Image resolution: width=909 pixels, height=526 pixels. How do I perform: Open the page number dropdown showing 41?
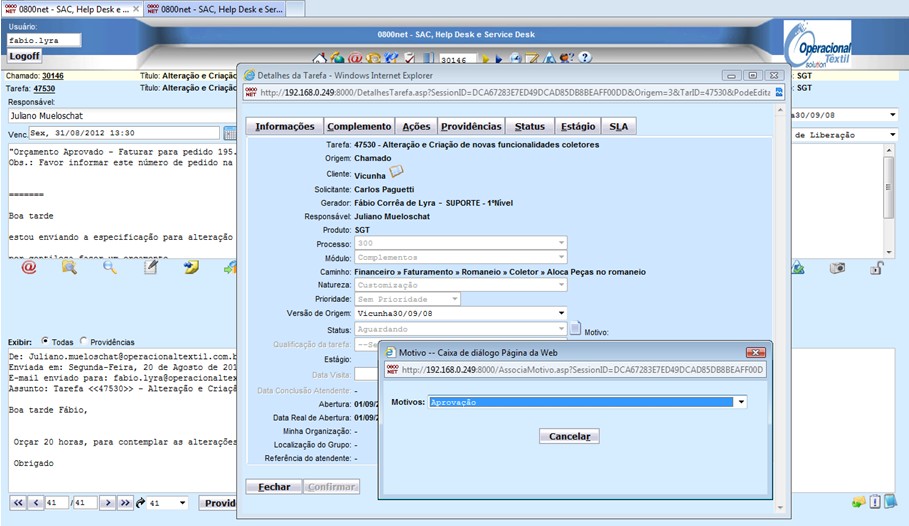[x=181, y=503]
